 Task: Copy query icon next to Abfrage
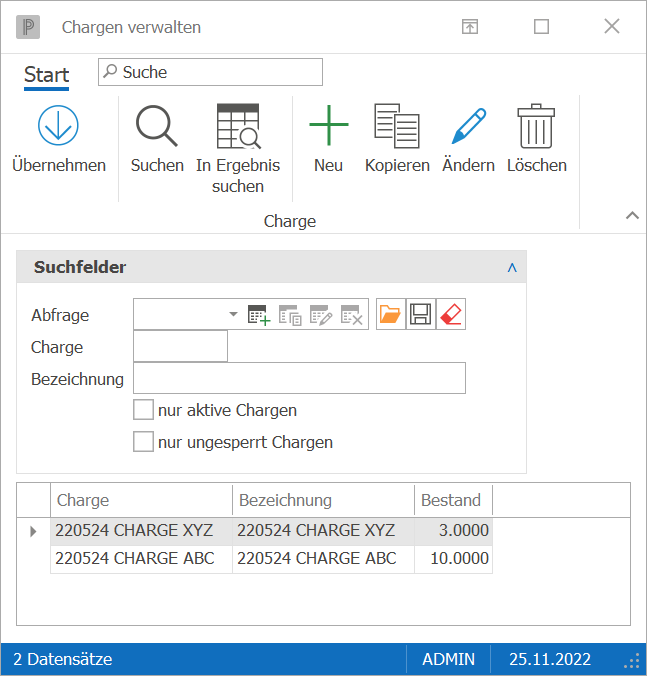(290, 315)
